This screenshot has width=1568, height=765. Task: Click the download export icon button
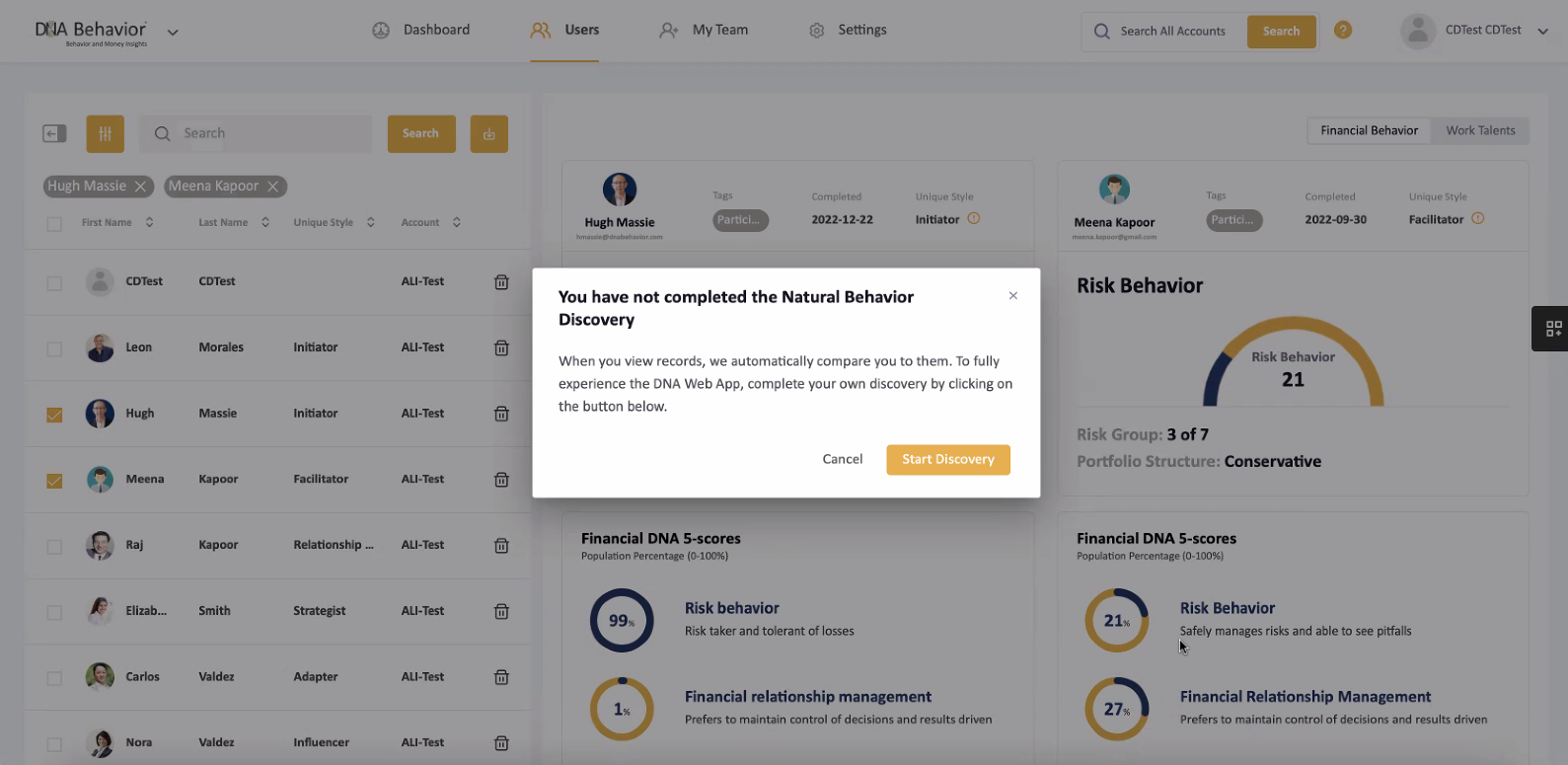click(488, 133)
